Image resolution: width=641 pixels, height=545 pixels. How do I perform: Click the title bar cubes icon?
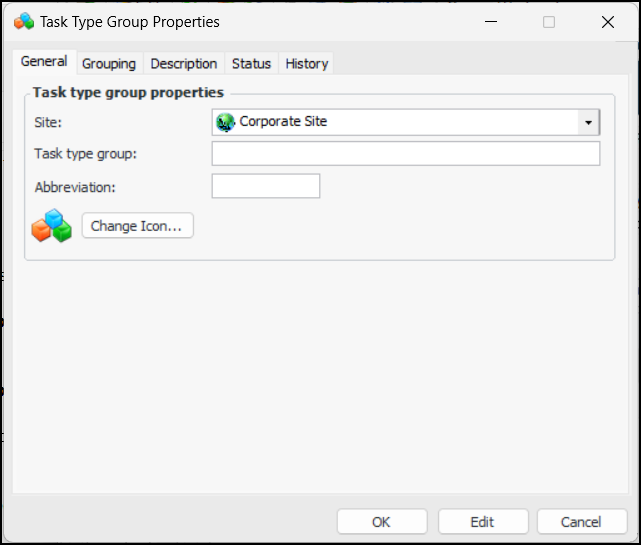(24, 21)
